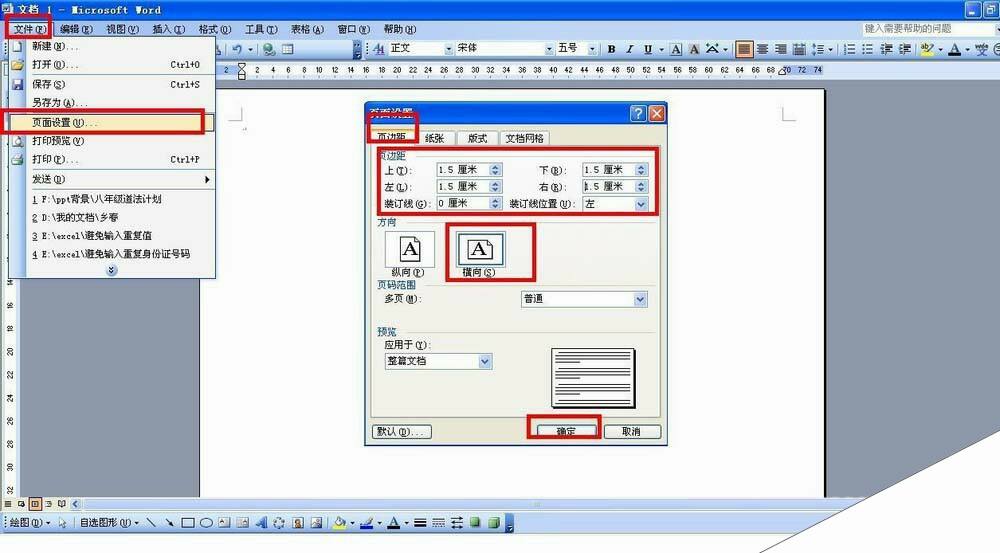Click the 确定 OK button
The image size is (1000, 553).
pyautogui.click(x=566, y=432)
